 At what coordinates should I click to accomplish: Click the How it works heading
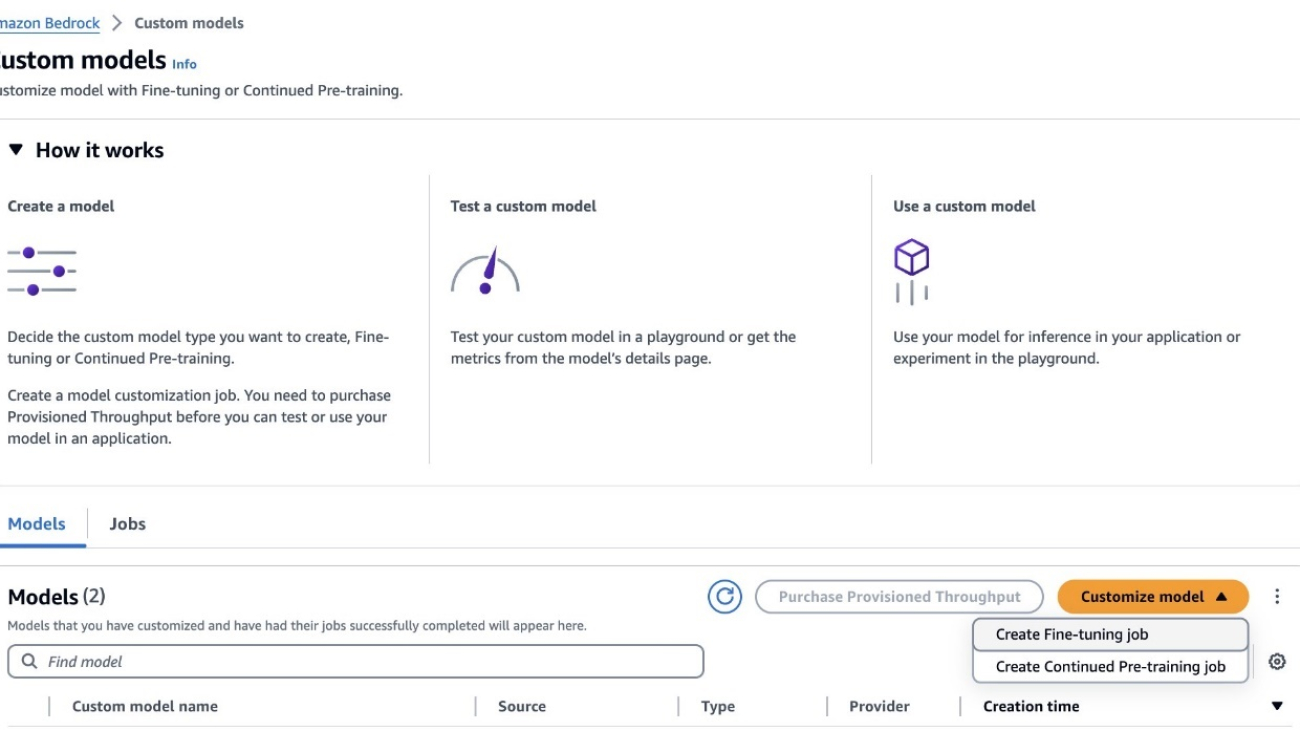click(99, 150)
